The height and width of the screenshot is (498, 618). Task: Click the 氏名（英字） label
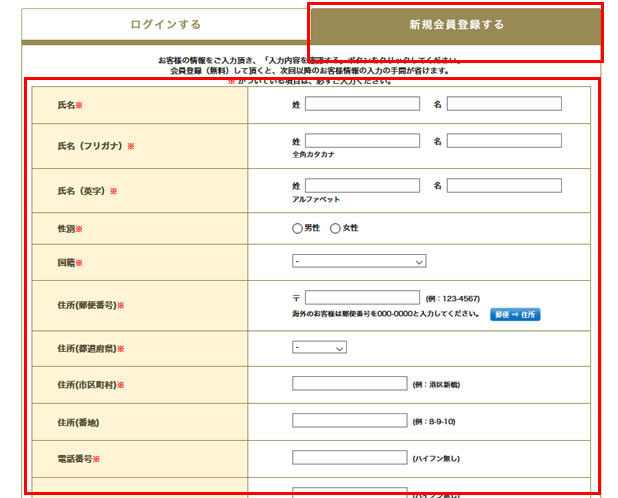(87, 191)
